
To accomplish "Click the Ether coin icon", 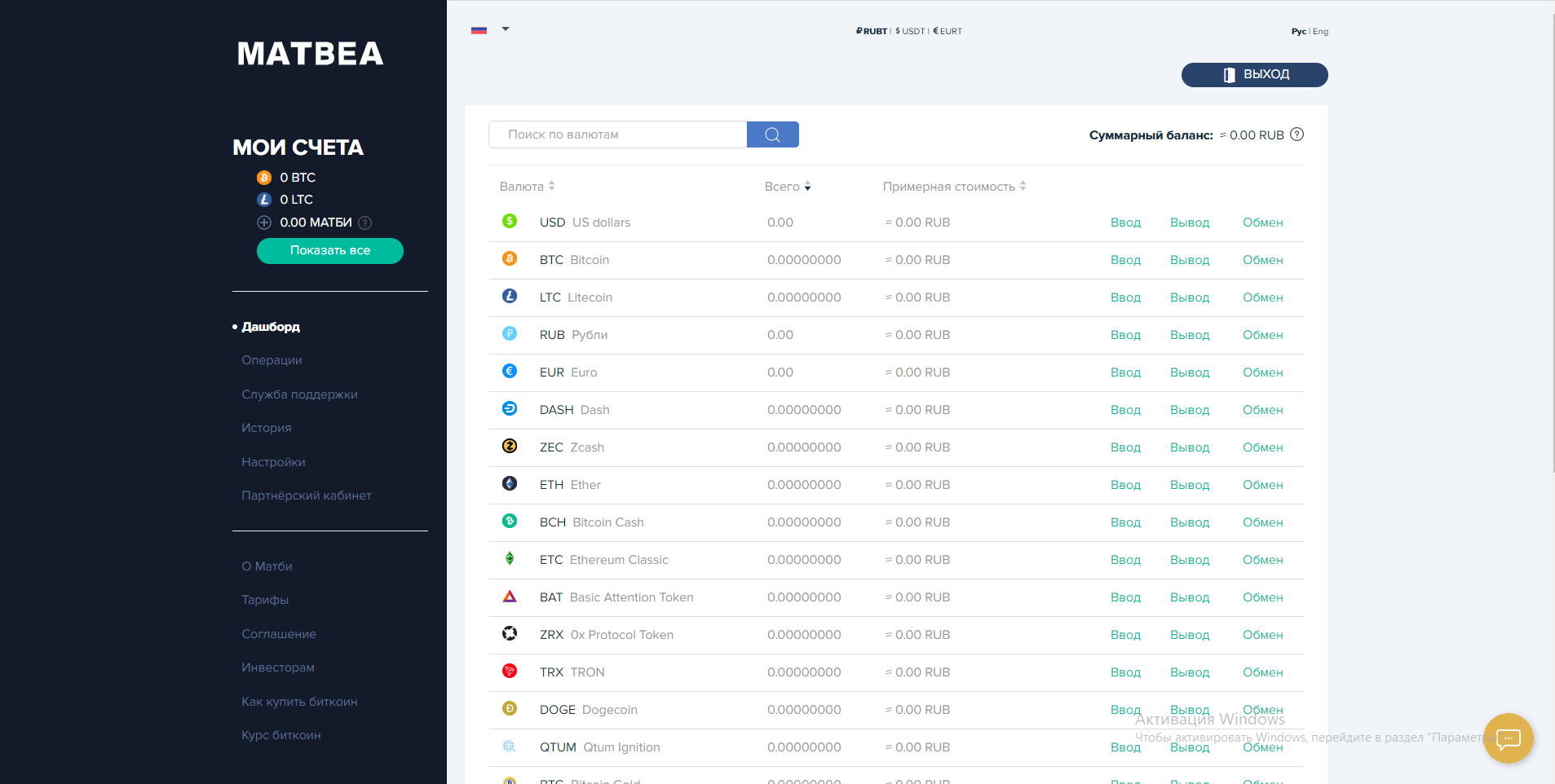I will click(x=510, y=483).
